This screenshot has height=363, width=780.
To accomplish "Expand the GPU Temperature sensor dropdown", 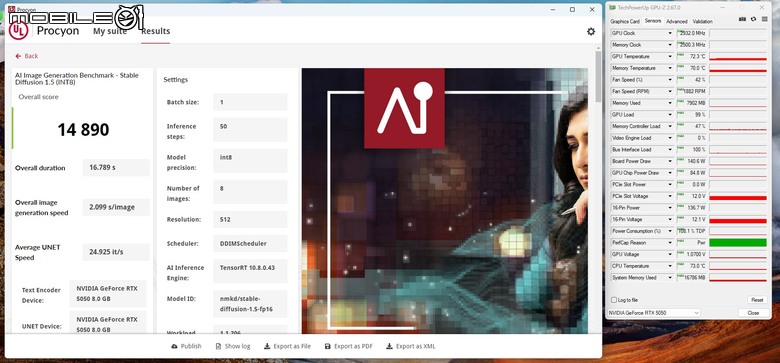I will [x=670, y=57].
